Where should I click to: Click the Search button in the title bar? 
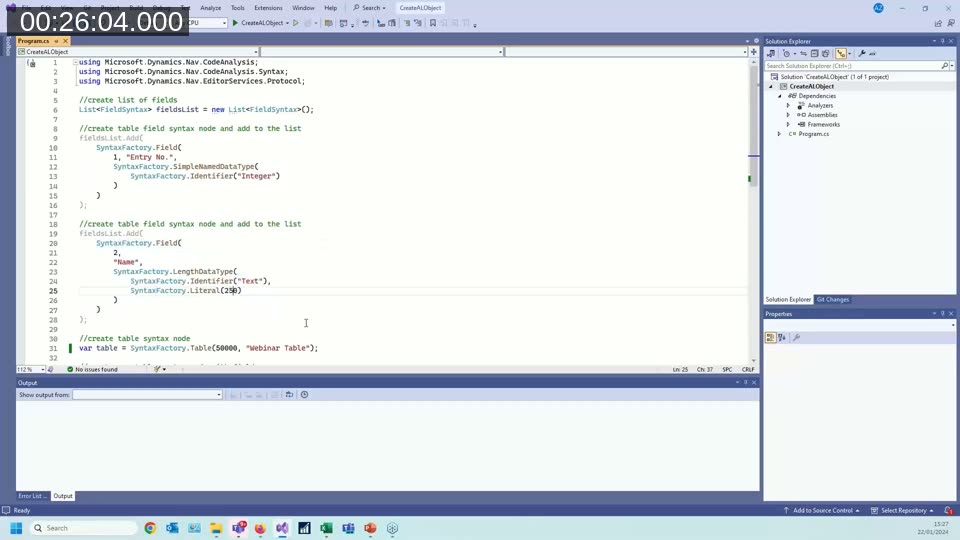(x=369, y=8)
